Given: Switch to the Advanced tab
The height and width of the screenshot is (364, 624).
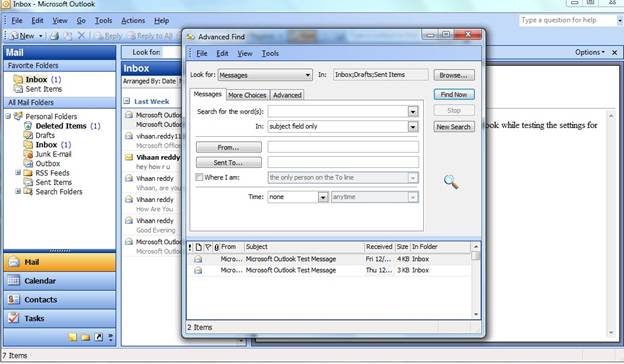Looking at the screenshot, I should click(x=287, y=95).
